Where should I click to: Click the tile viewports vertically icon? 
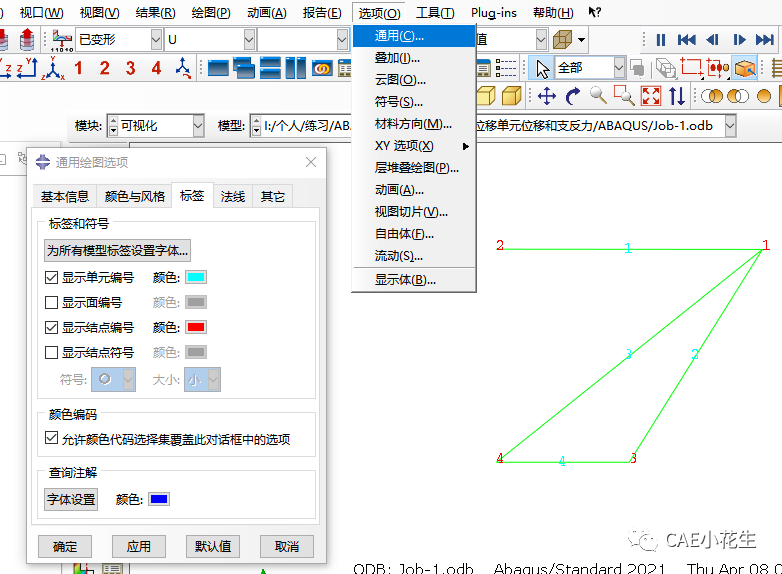click(296, 68)
